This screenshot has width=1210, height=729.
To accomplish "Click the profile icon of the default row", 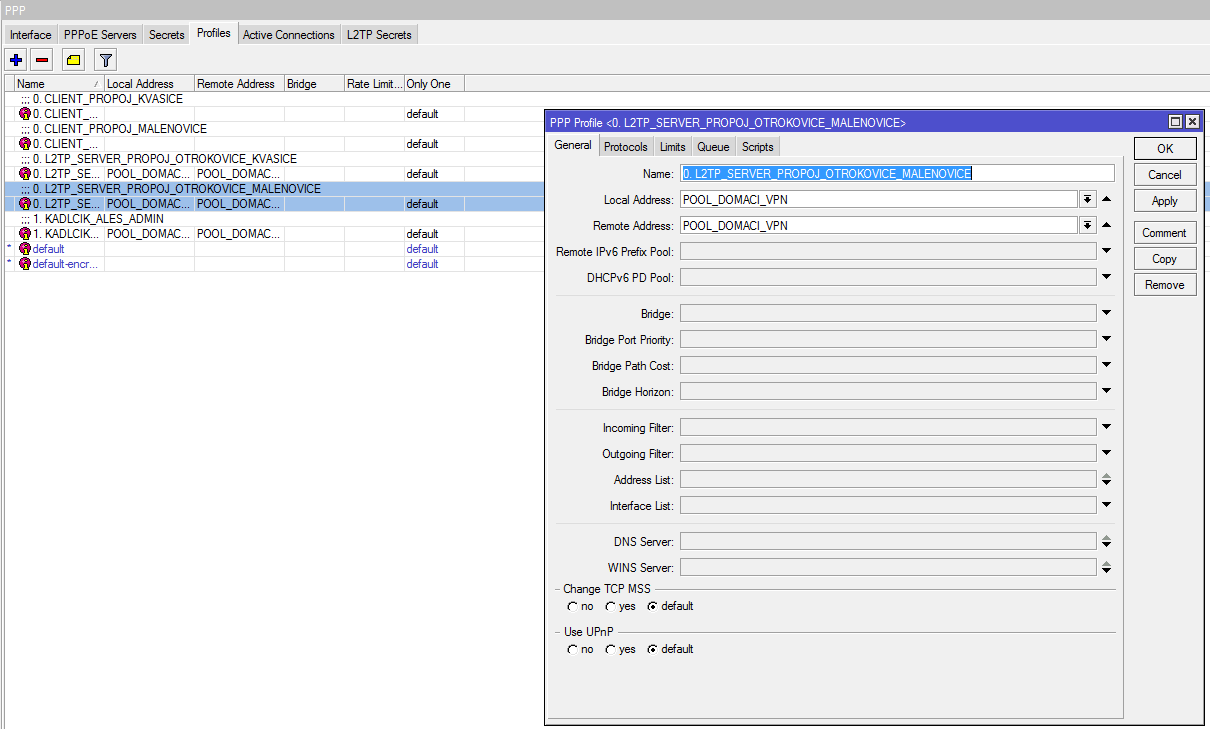I will [25, 249].
